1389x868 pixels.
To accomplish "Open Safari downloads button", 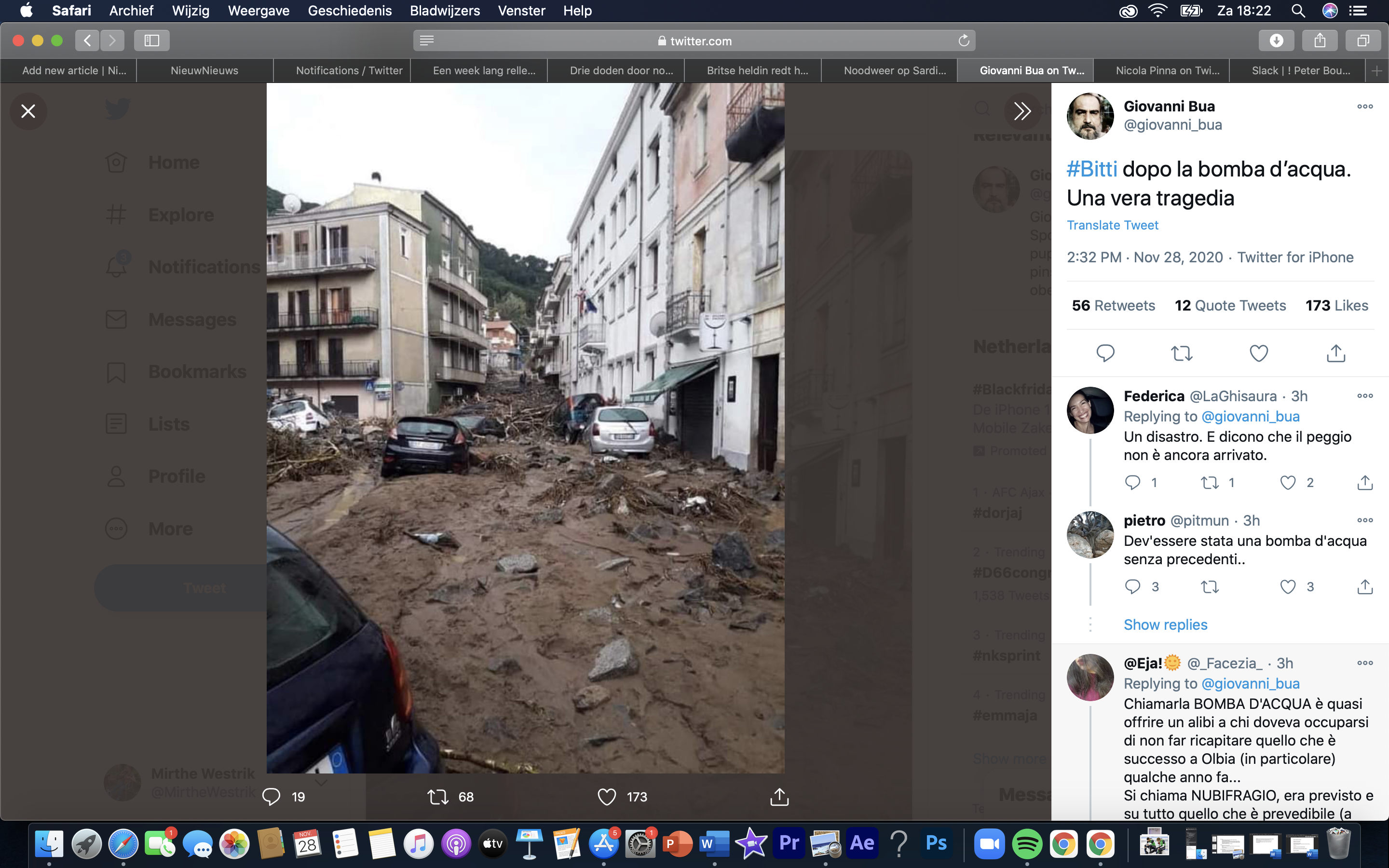I will [x=1276, y=41].
